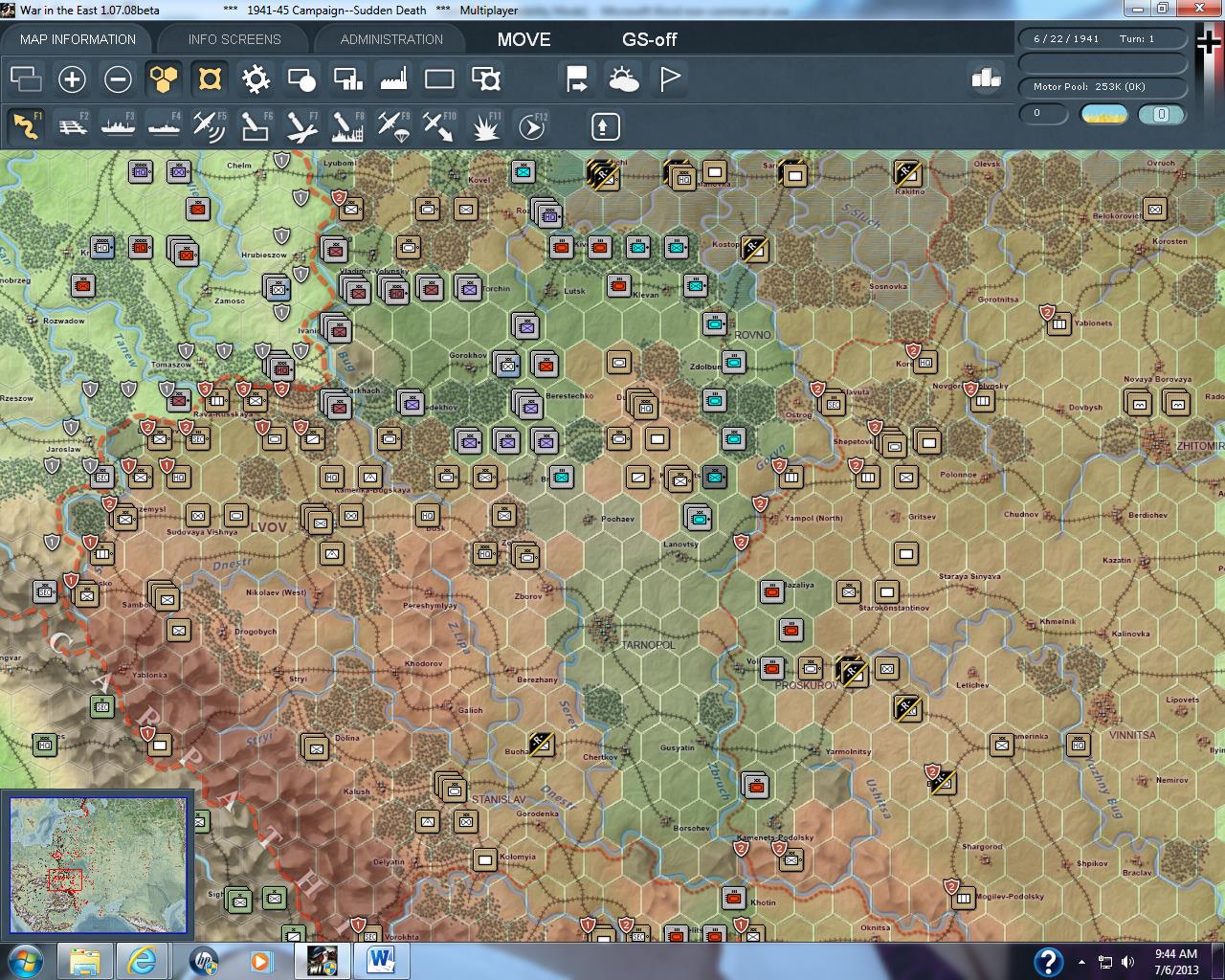
Task: Click the ROVNO city hex
Action: pos(752,335)
